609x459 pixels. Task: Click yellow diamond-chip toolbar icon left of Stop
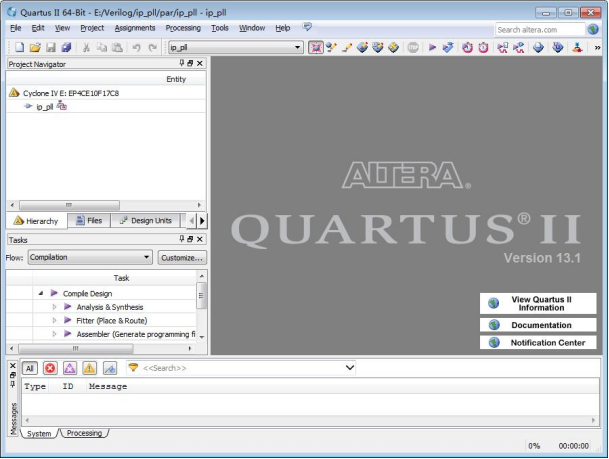[x=393, y=47]
